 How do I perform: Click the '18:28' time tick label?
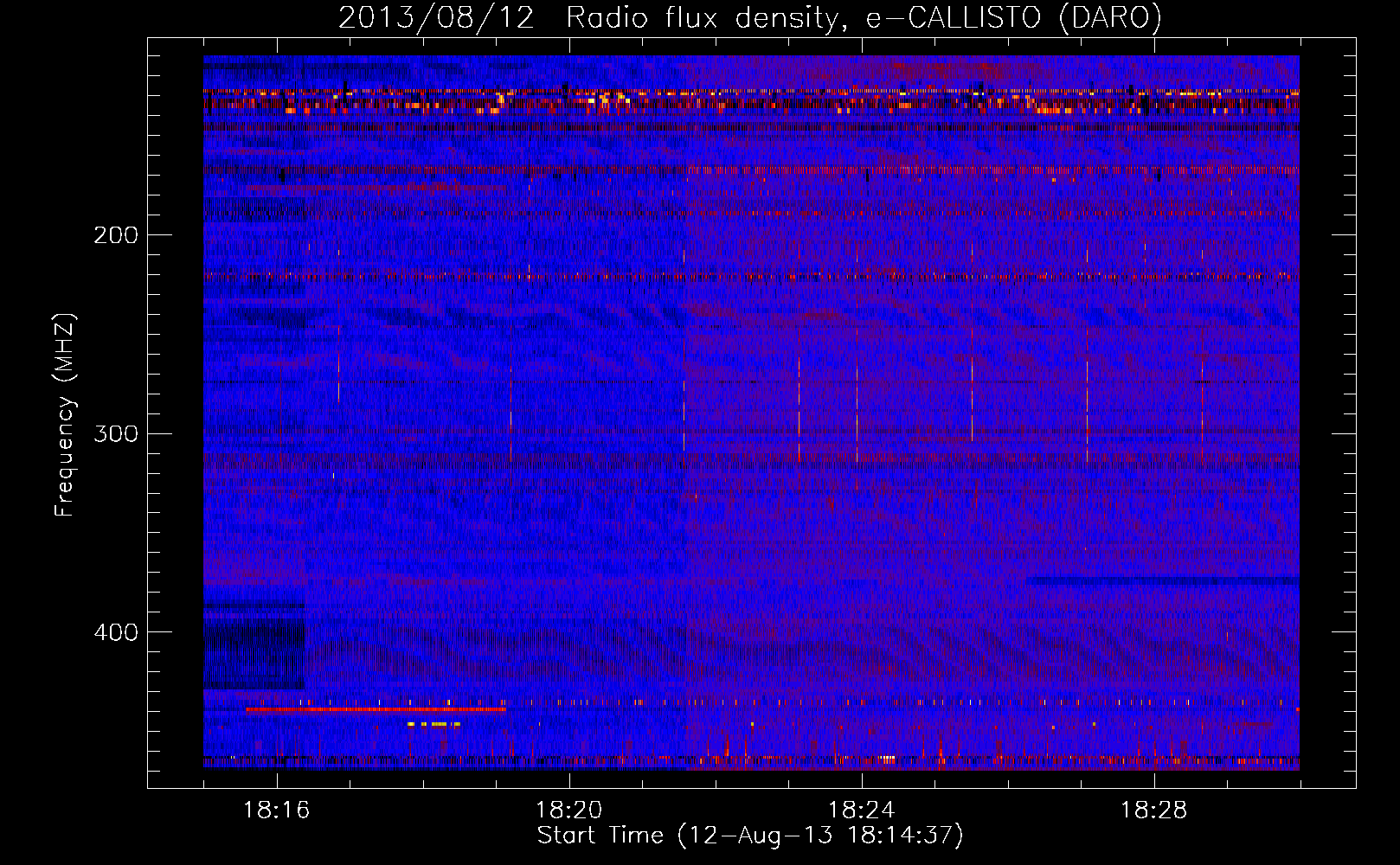coord(1154,811)
